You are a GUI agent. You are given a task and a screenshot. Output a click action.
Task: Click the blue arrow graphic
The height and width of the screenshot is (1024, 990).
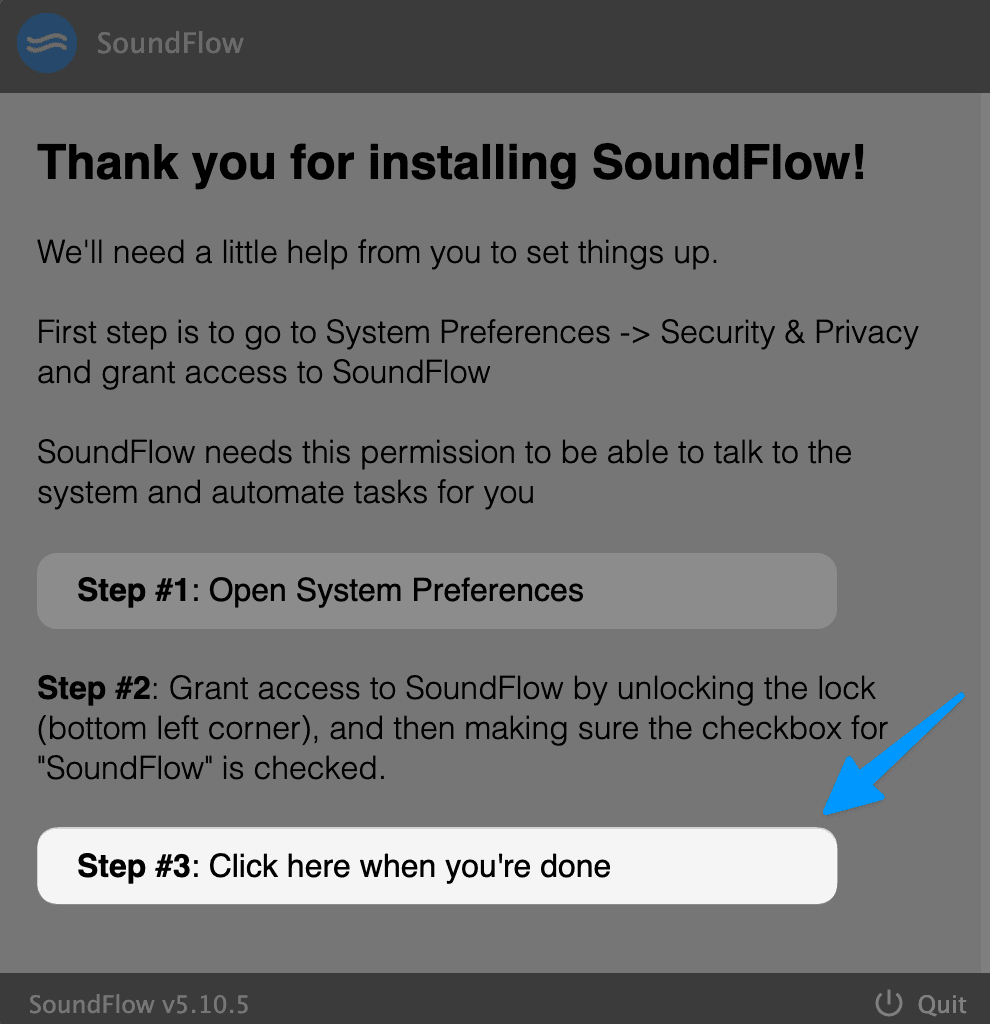coord(893,755)
